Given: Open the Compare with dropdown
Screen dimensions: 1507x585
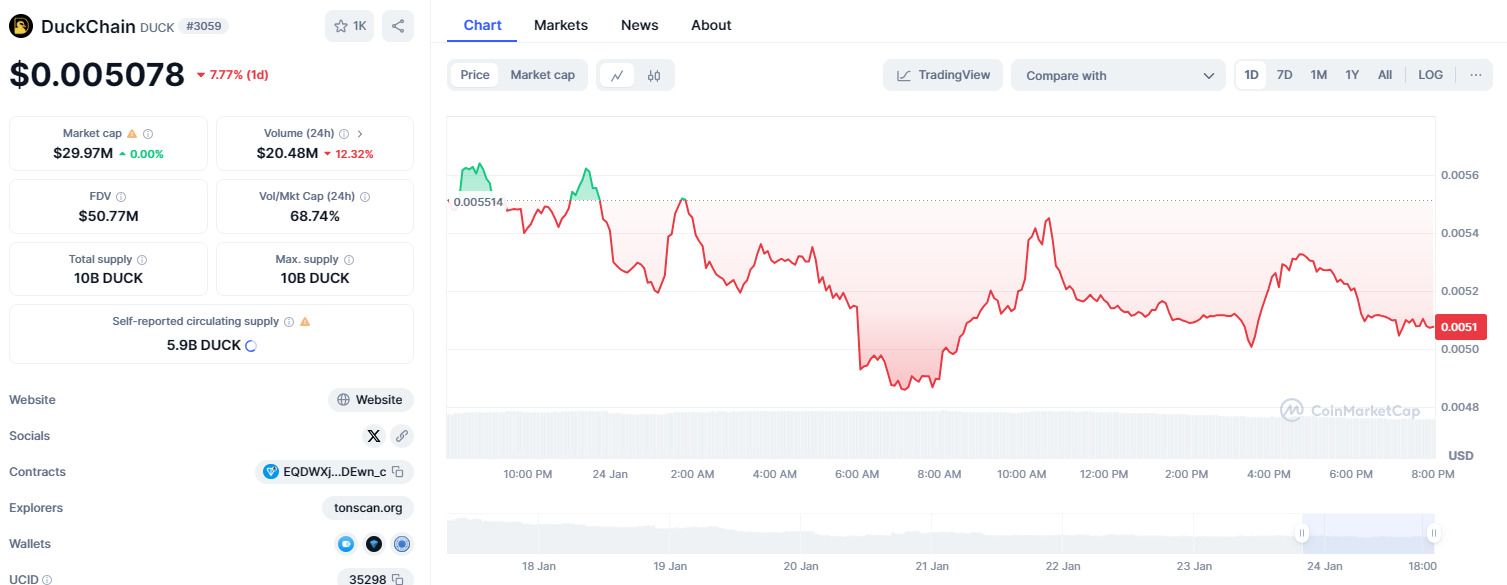Looking at the screenshot, I should (x=1118, y=75).
